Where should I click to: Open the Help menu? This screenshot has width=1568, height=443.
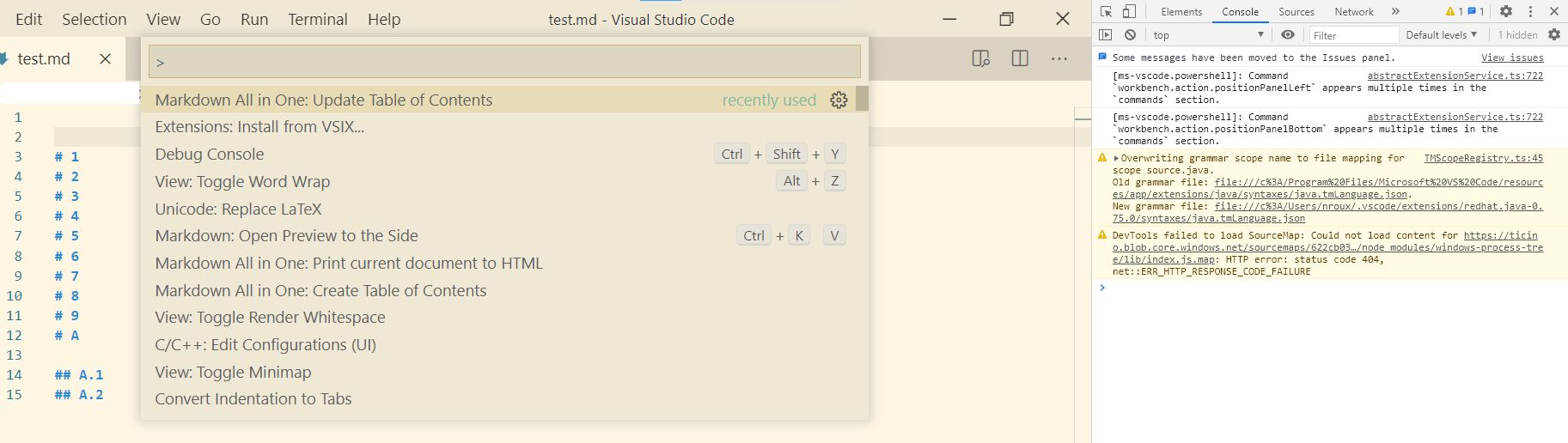[x=384, y=19]
